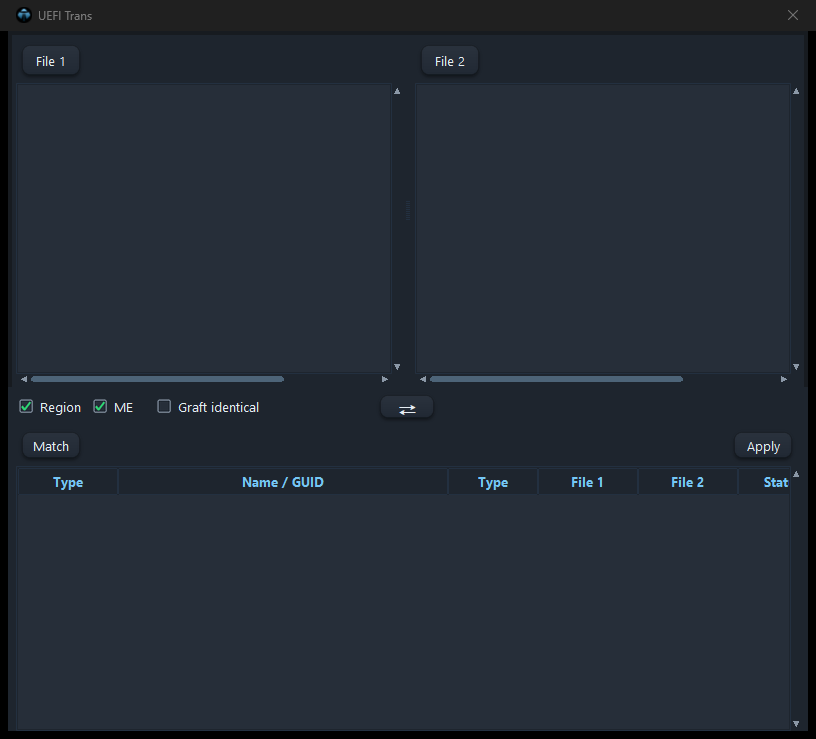
Task: Click results table scroll up arrow
Action: (x=796, y=474)
